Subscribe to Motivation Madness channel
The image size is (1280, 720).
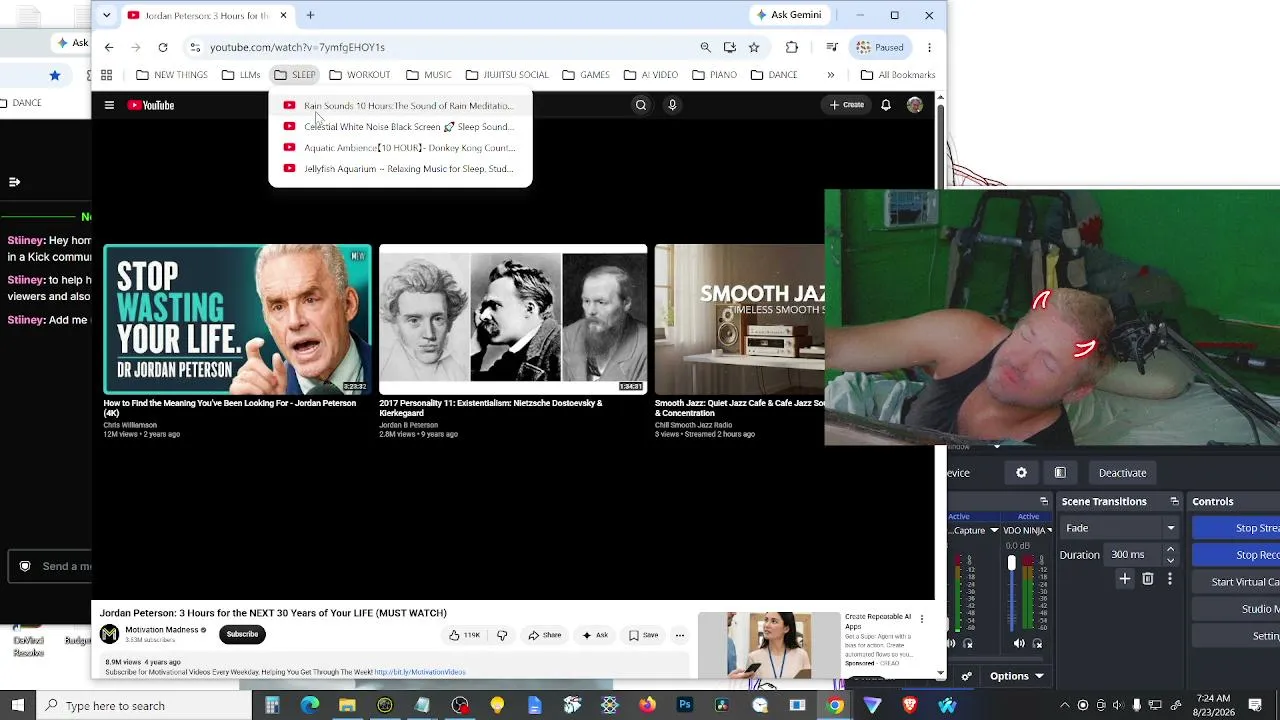pos(242,634)
